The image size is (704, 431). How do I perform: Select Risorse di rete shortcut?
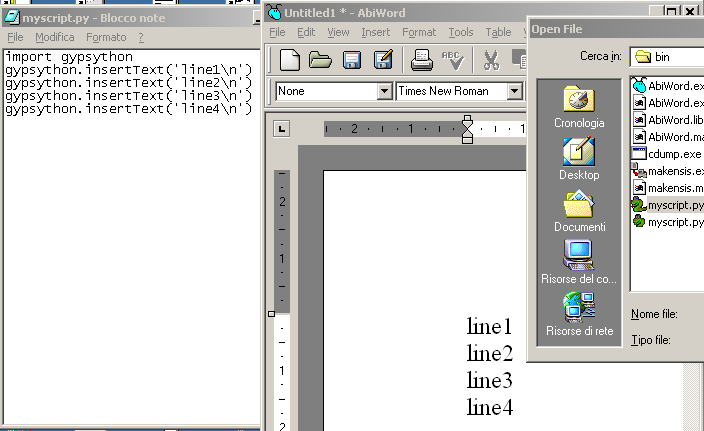[x=579, y=314]
